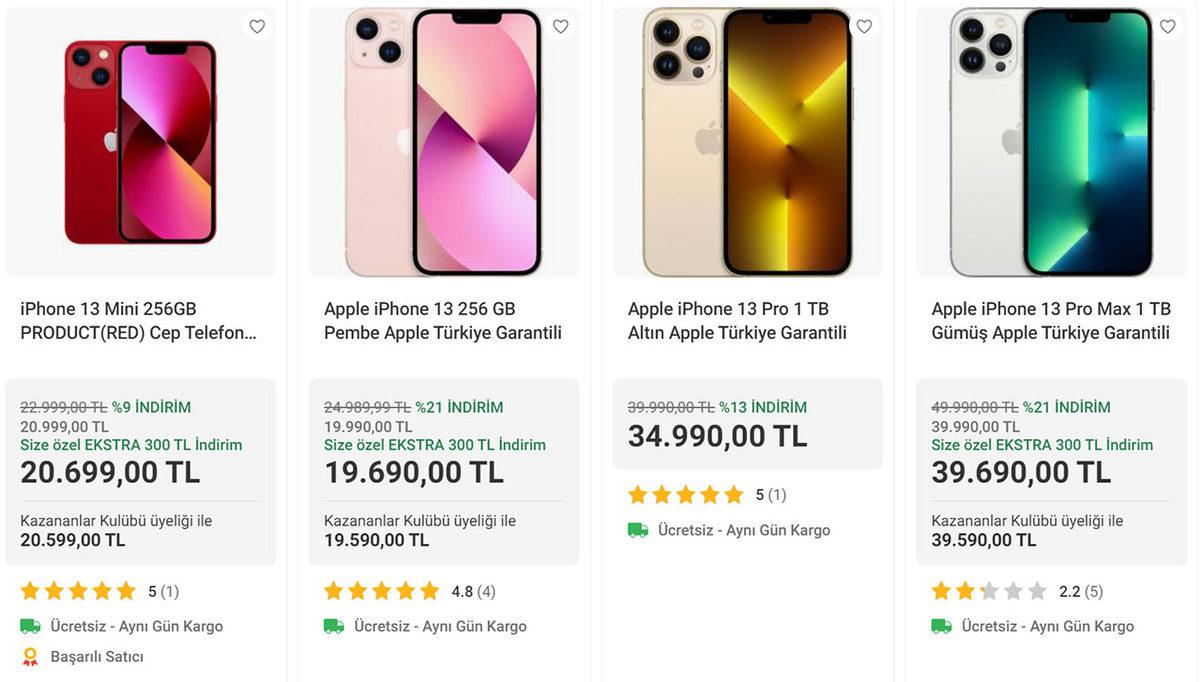Click the EKSTRA 300 TL İndirim text on pink iPhone
This screenshot has height=682, width=1200.
coord(434,444)
